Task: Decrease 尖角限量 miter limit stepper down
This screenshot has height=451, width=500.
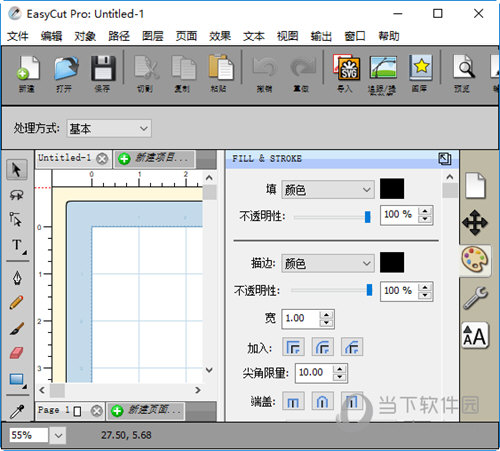Action: [339, 377]
